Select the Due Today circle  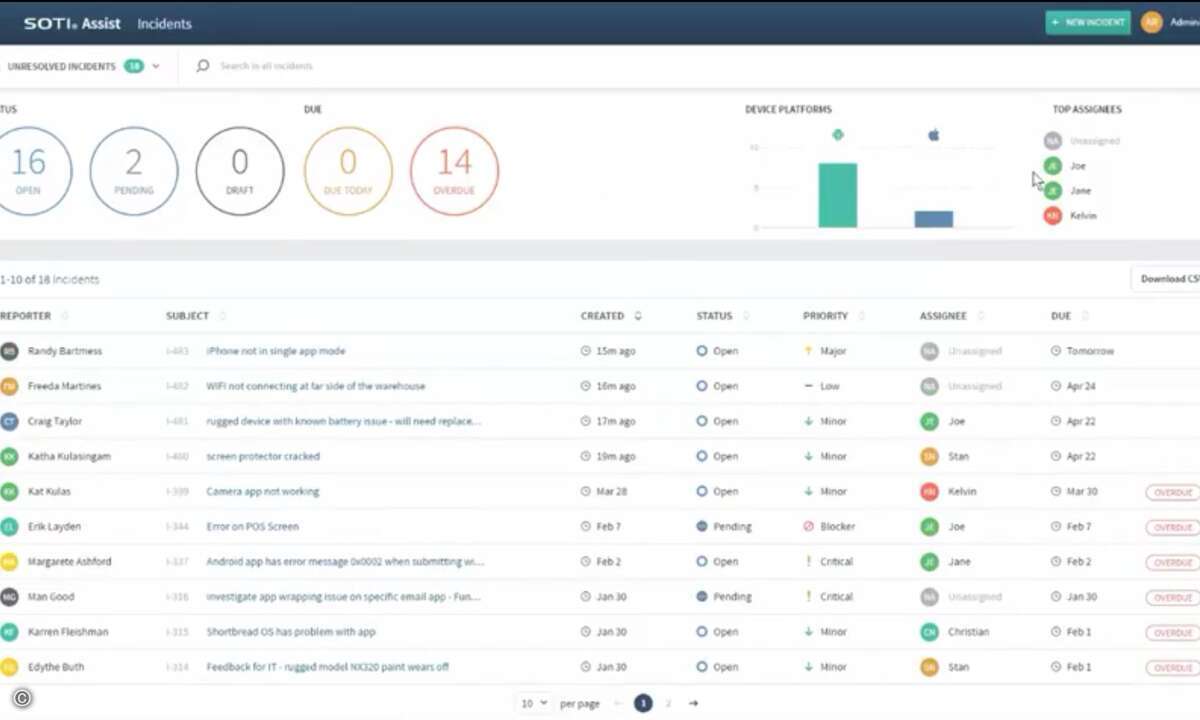[348, 170]
